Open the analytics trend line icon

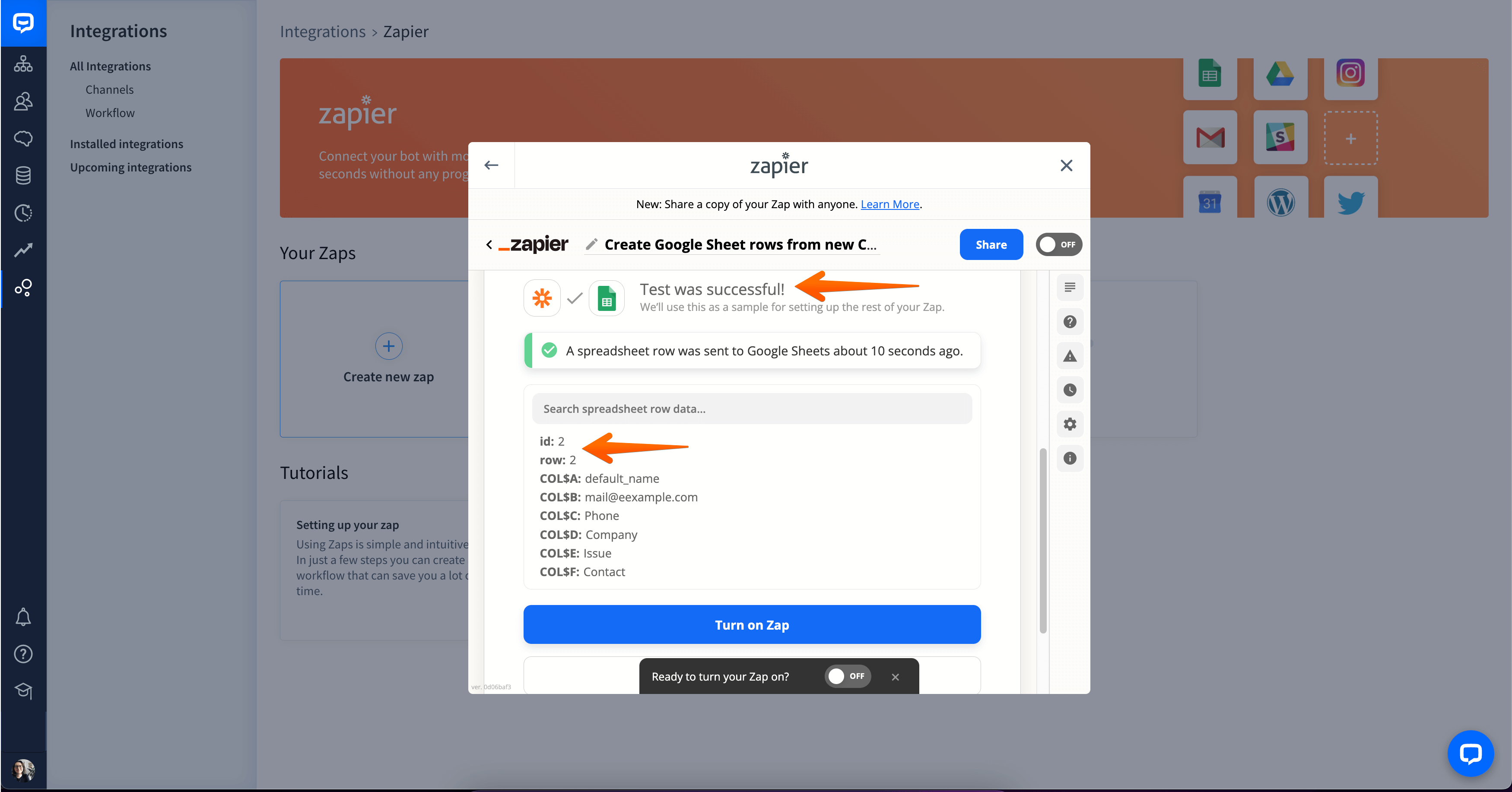click(23, 250)
